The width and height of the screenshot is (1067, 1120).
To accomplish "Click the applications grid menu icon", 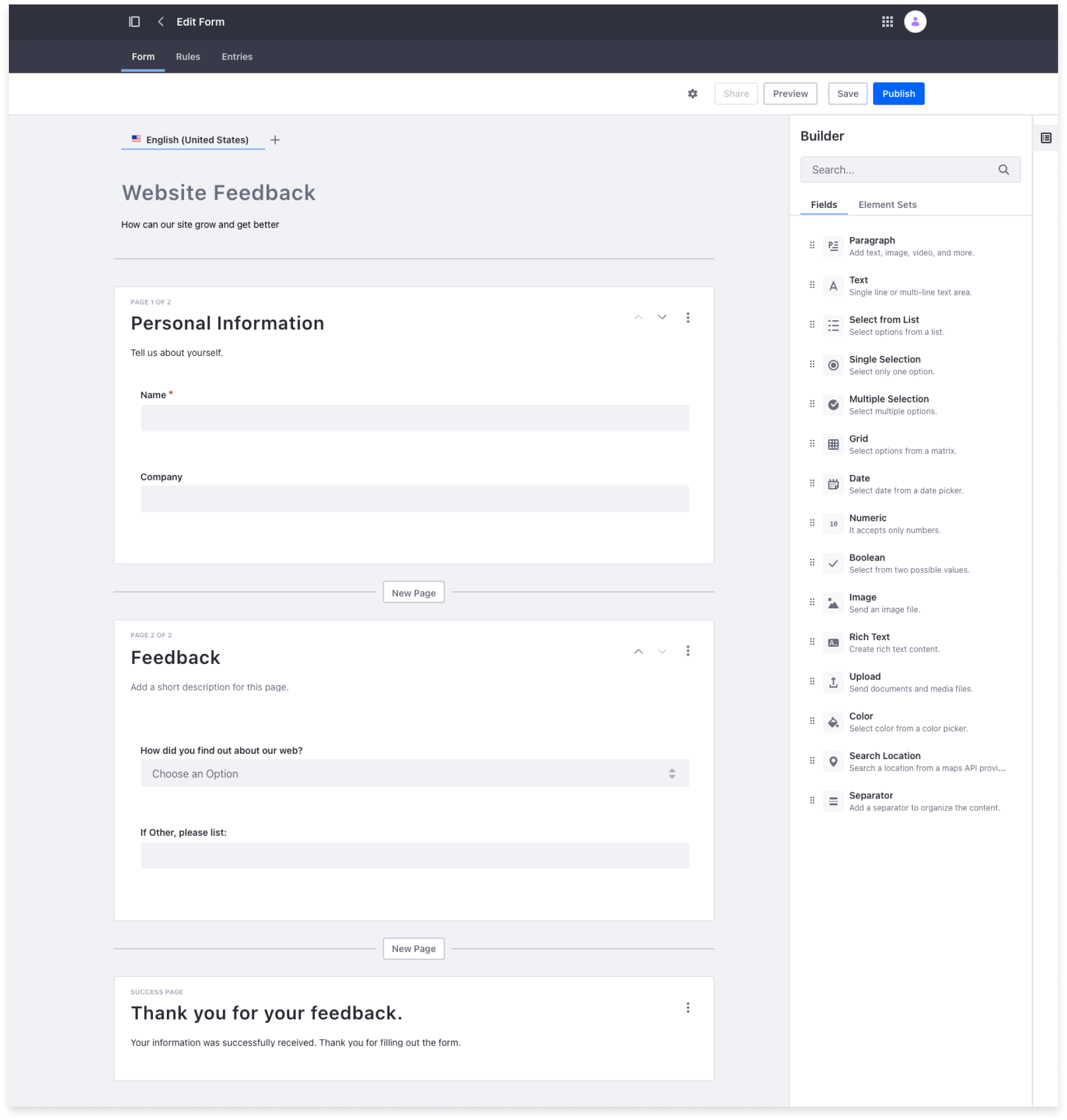I will pos(887,22).
